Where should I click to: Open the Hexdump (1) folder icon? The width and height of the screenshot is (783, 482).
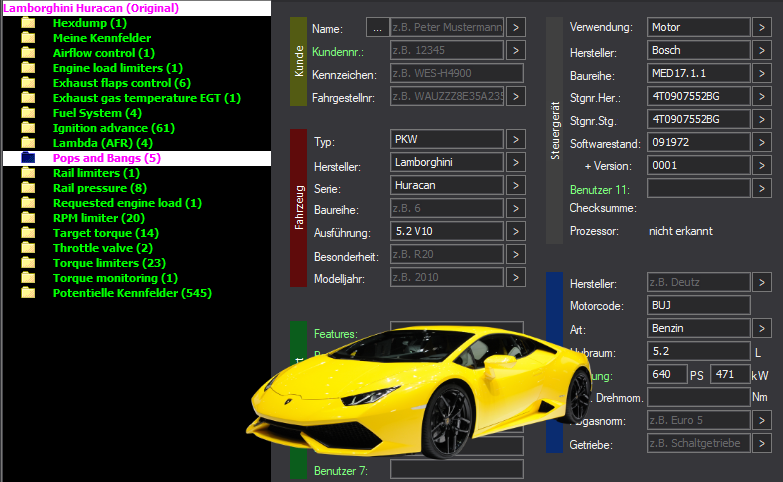tap(28, 23)
